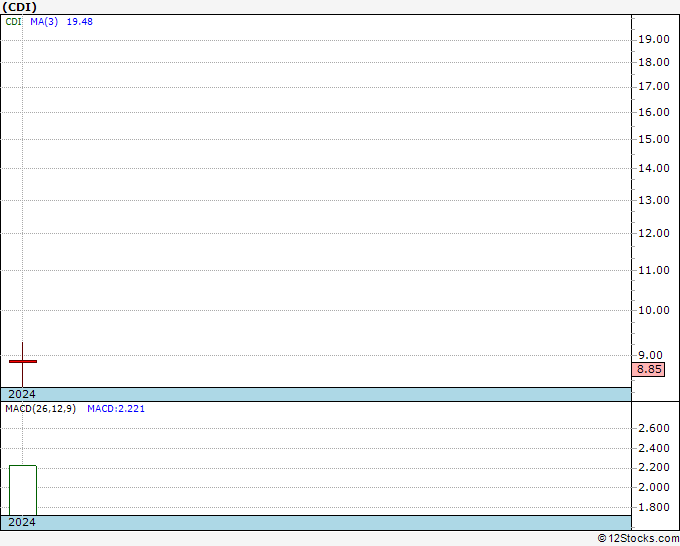Click the 19.48 moving average value
The width and height of the screenshot is (680, 546).
(x=79, y=22)
